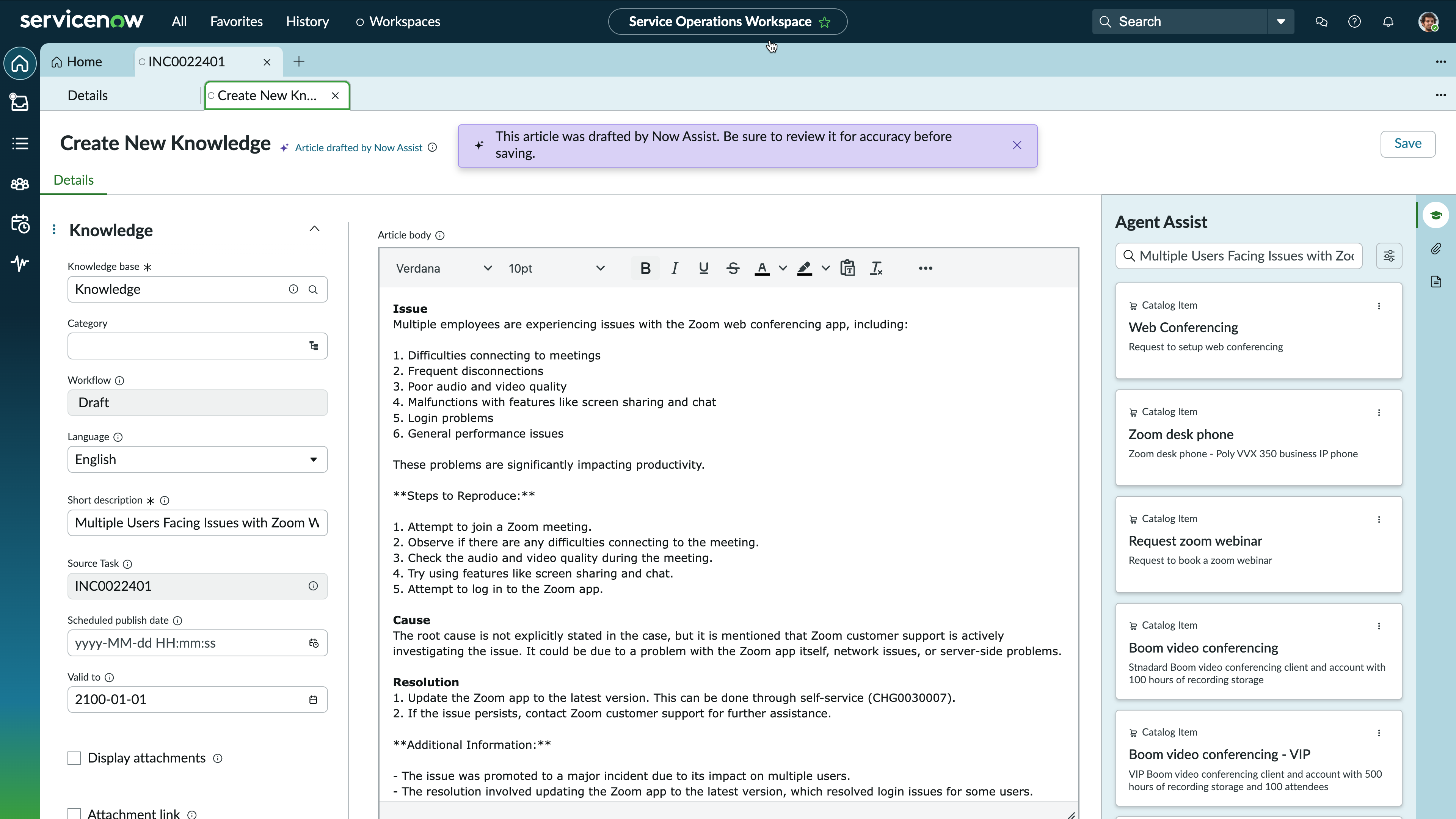The height and width of the screenshot is (819, 1456).
Task: Click the clear formatting icon
Action: [x=877, y=268]
